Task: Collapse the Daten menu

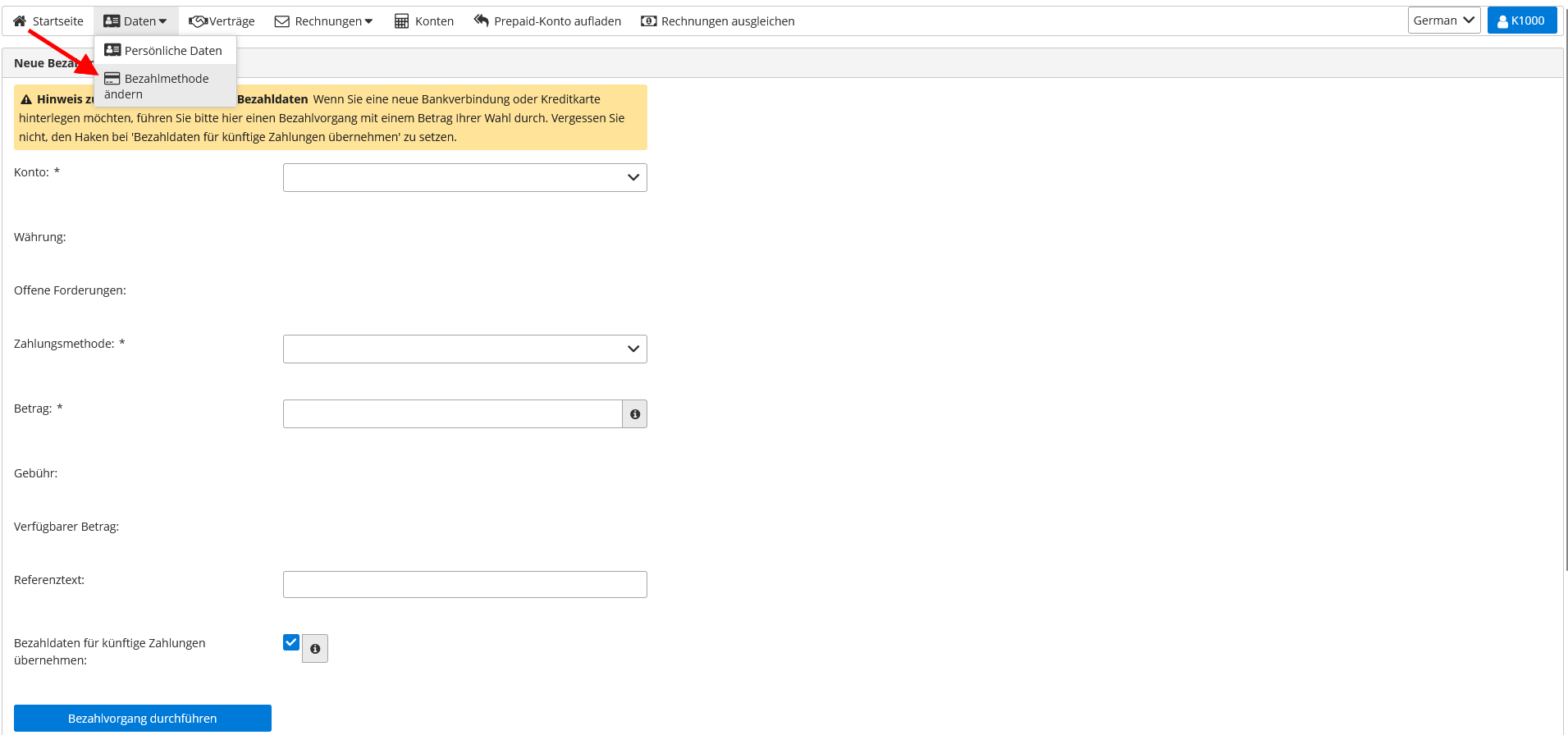Action: 136,21
